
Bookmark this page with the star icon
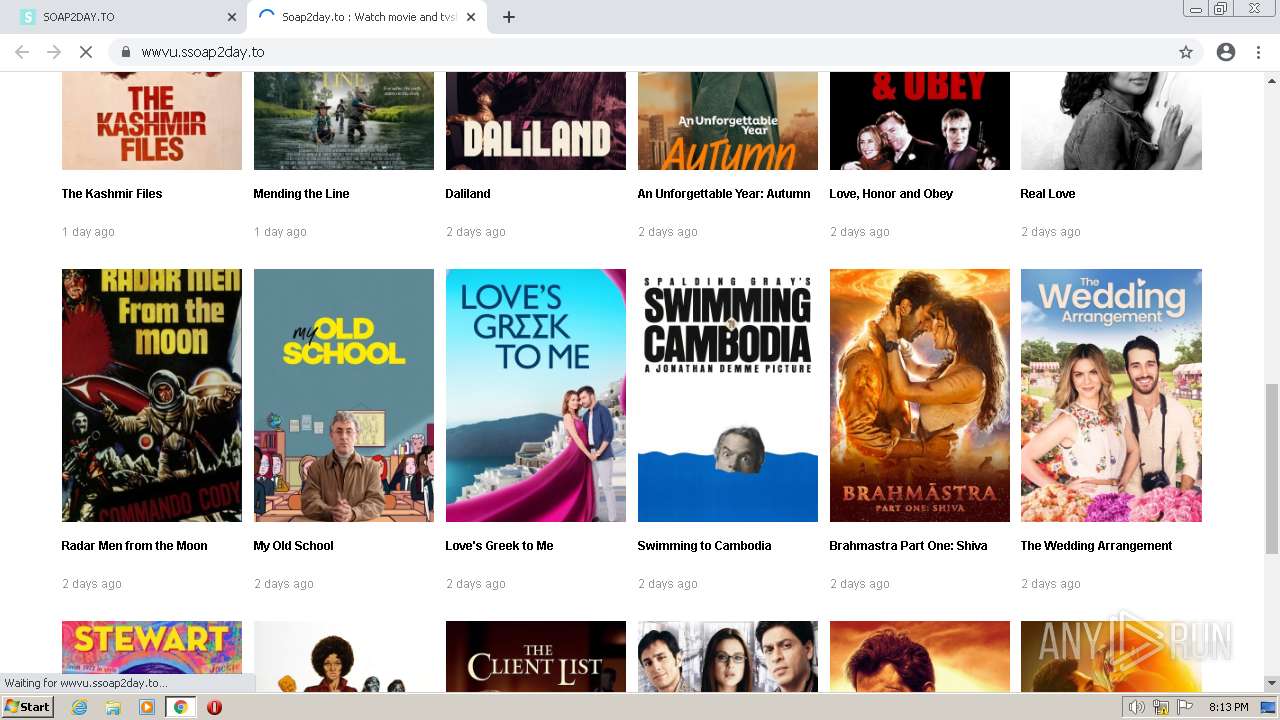(x=1186, y=52)
